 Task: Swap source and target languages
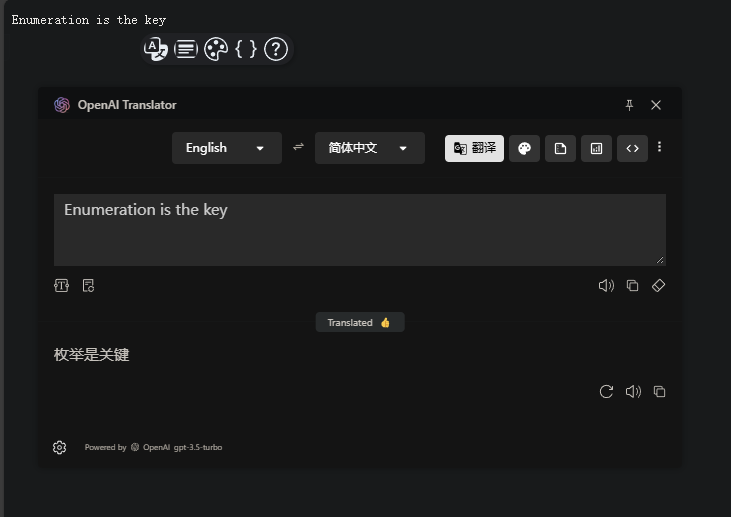[x=298, y=148]
